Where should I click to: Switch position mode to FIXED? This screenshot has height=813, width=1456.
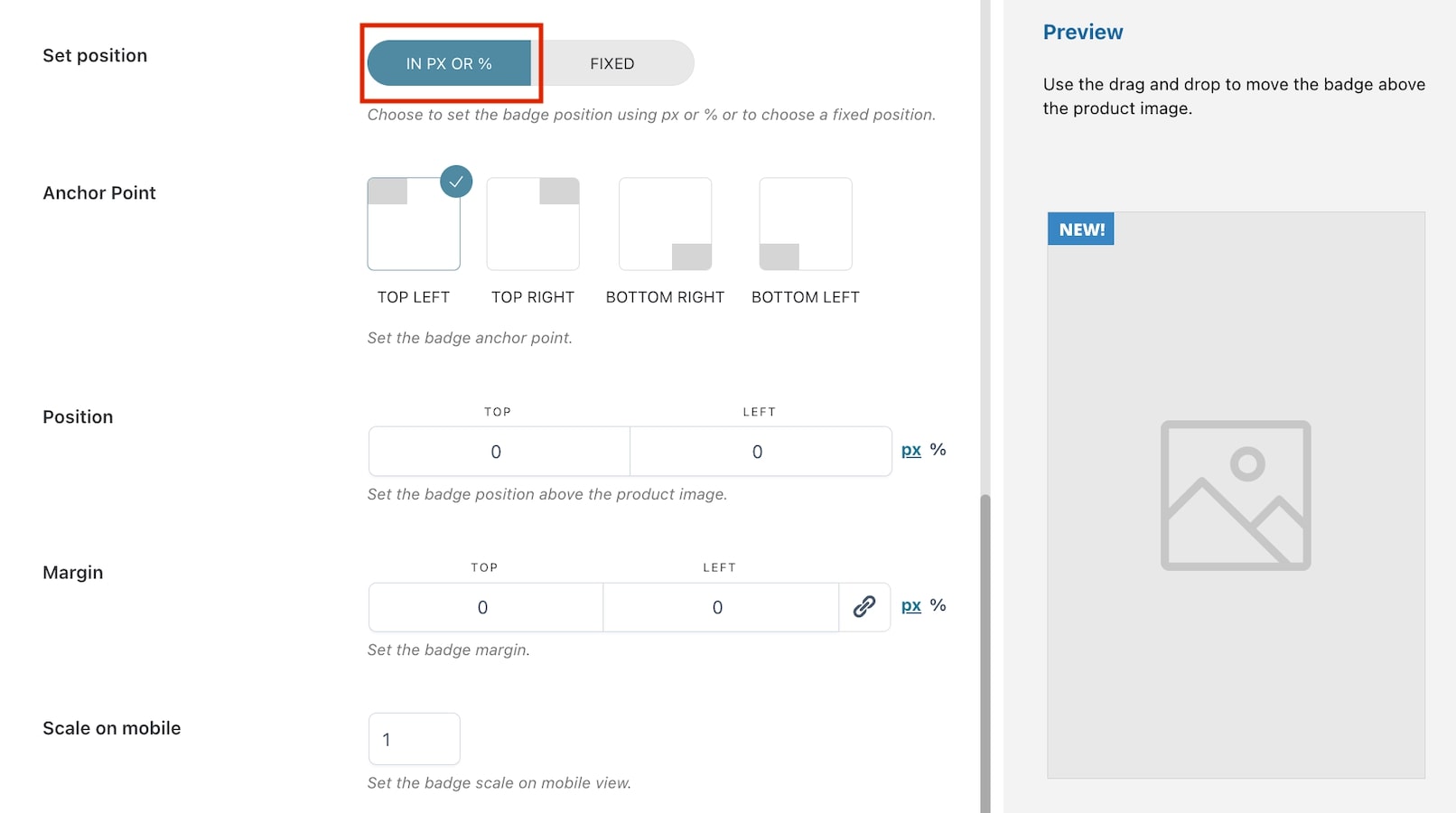pyautogui.click(x=612, y=63)
